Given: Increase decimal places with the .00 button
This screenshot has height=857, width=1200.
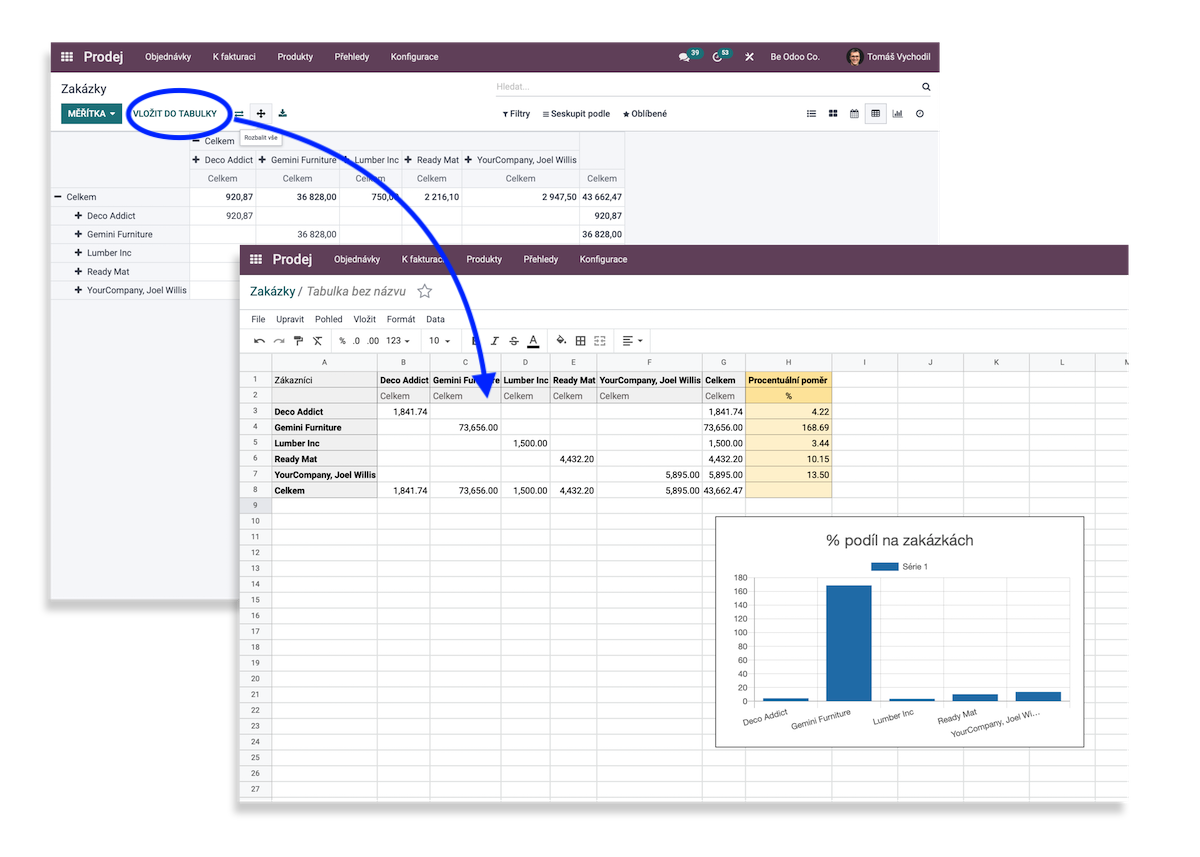Looking at the screenshot, I should (373, 341).
